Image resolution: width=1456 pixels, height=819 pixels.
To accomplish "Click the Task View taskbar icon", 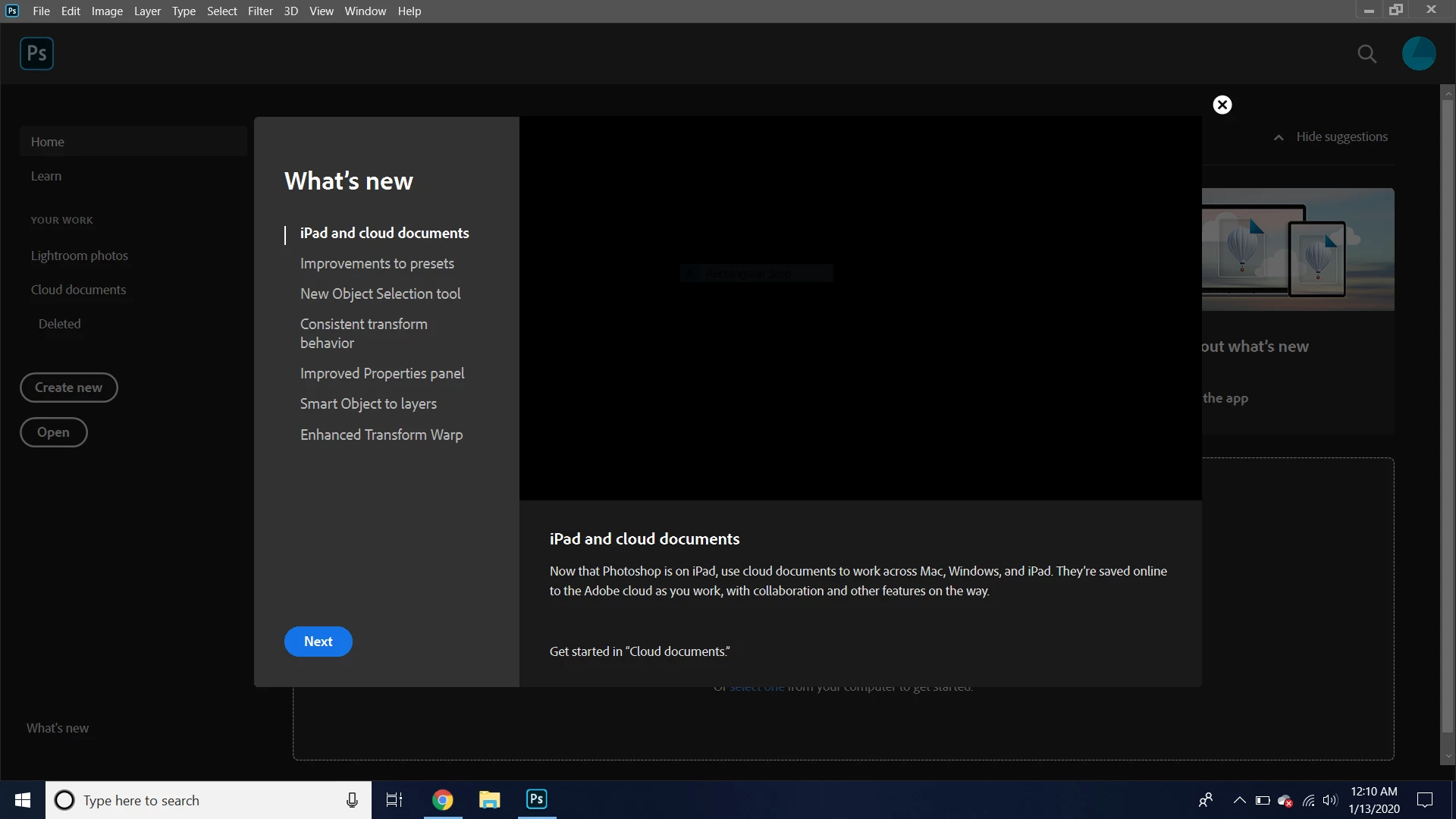I will coord(394,800).
